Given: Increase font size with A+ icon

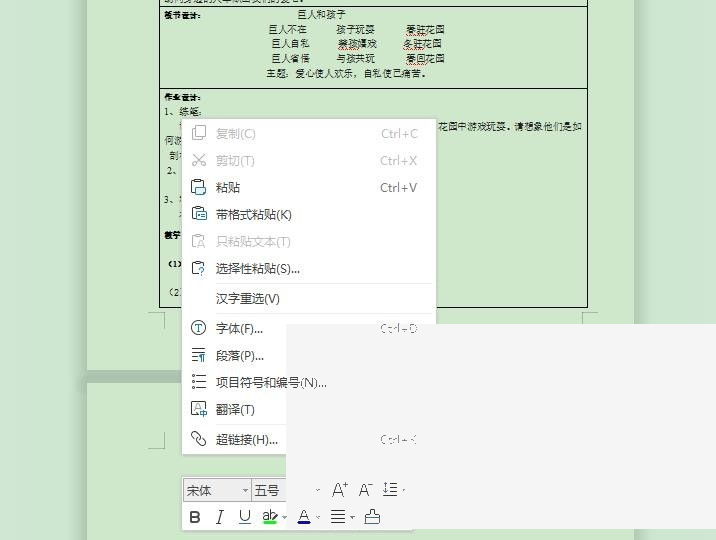Looking at the screenshot, I should tap(340, 490).
